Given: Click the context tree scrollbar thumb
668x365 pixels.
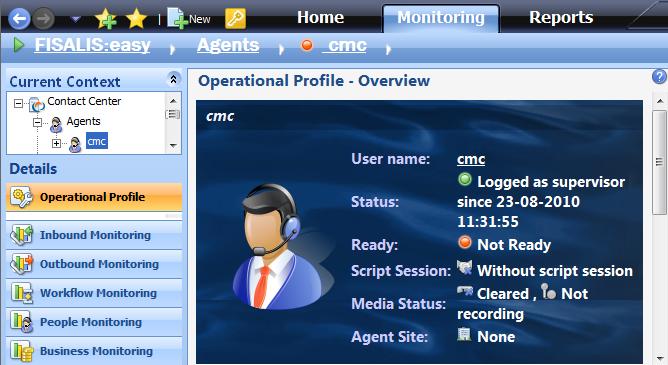Looking at the screenshot, I should [x=173, y=114].
